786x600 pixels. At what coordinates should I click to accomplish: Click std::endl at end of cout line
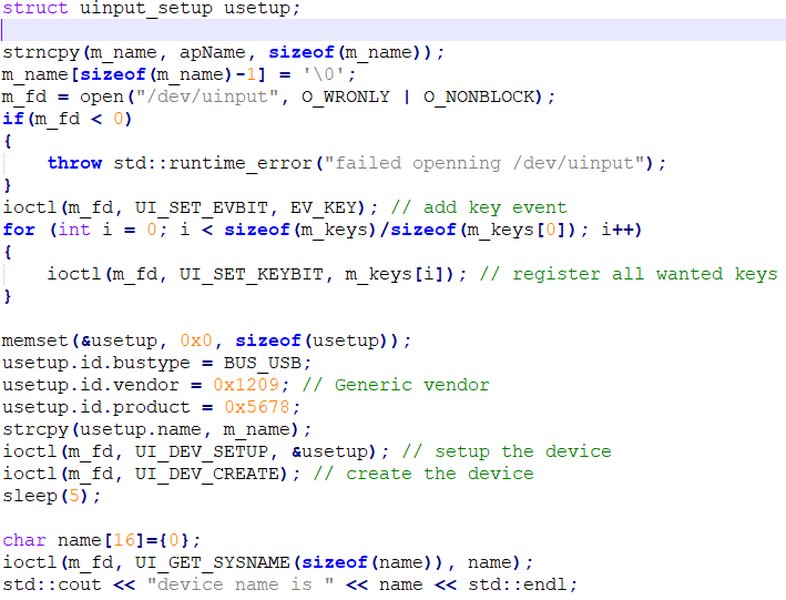tap(517, 584)
